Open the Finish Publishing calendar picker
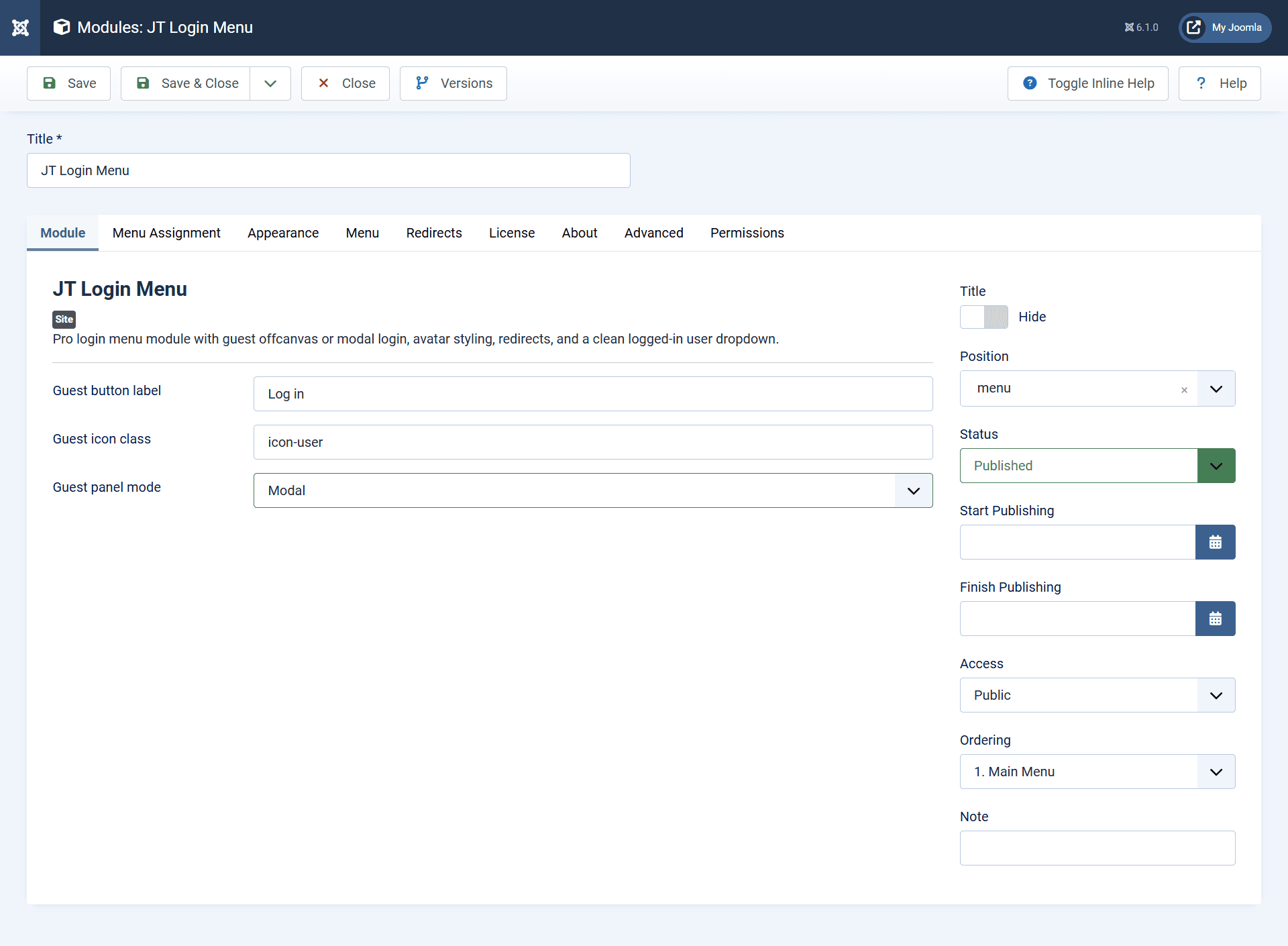1288x946 pixels. tap(1215, 618)
